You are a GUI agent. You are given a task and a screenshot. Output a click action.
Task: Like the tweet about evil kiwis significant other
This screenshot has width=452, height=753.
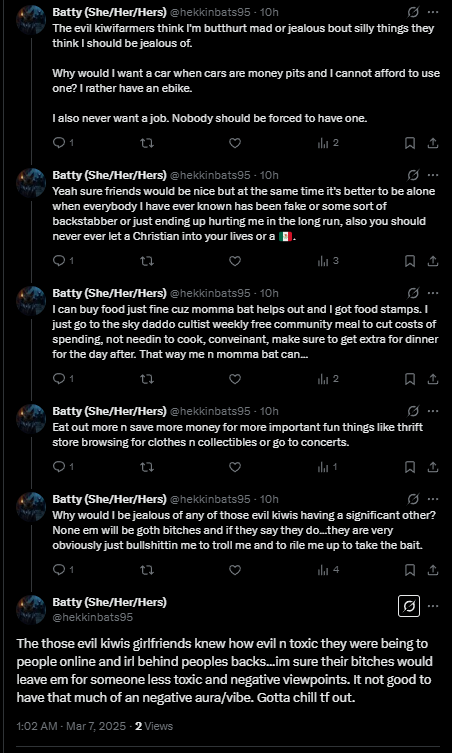click(x=234, y=570)
